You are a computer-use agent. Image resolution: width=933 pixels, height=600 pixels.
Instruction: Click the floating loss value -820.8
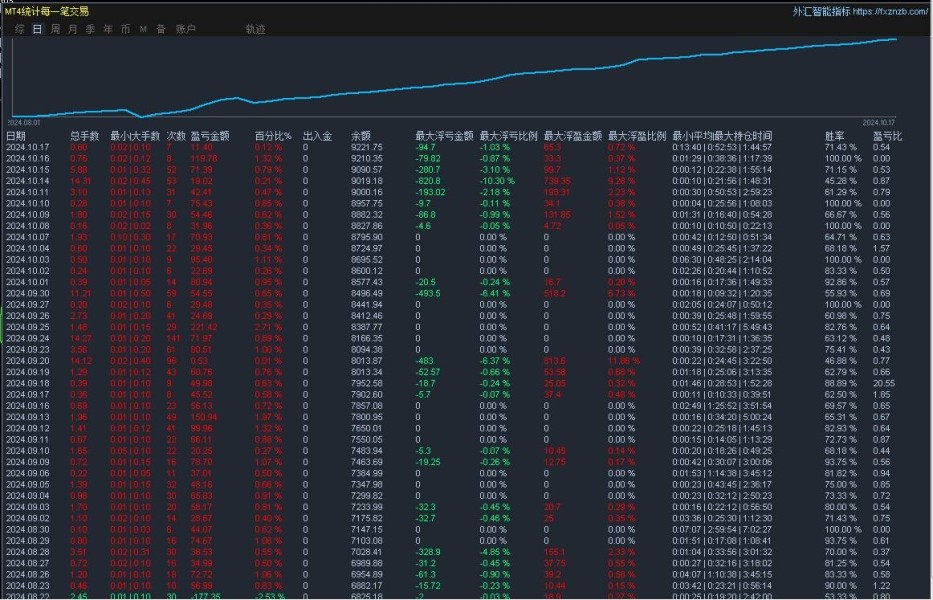[x=428, y=181]
